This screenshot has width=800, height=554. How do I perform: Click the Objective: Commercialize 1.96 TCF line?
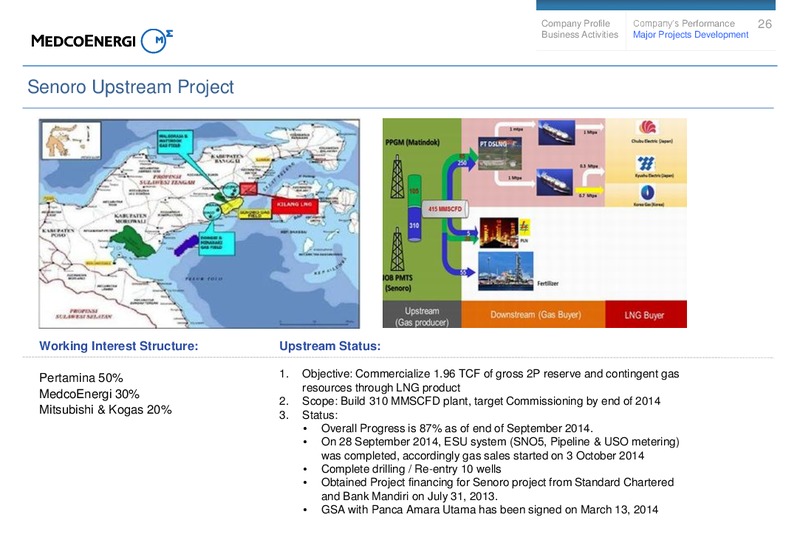490,381
